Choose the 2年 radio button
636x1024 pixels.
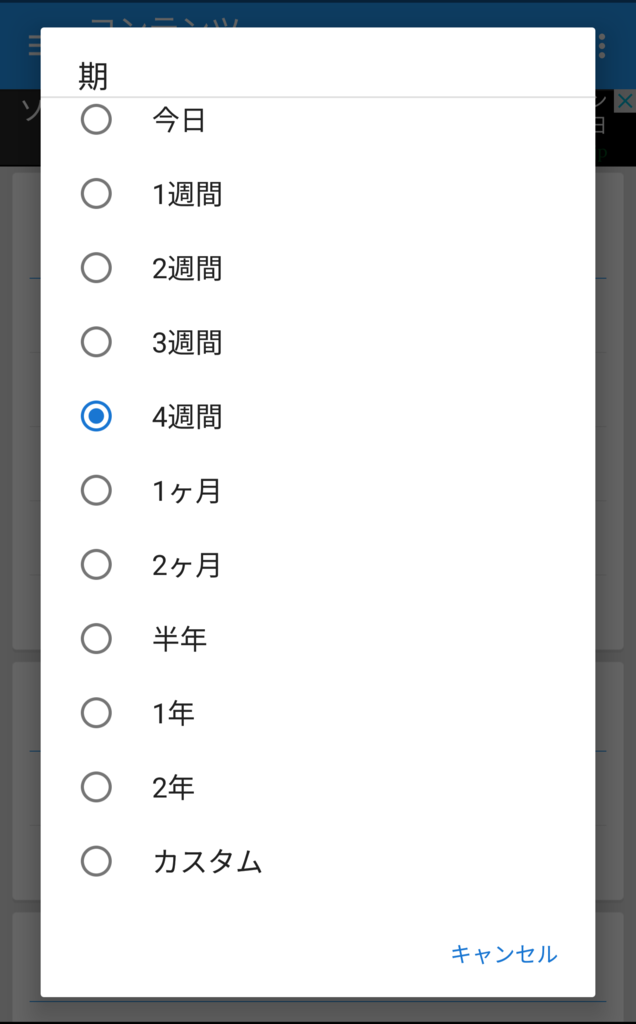pos(97,787)
